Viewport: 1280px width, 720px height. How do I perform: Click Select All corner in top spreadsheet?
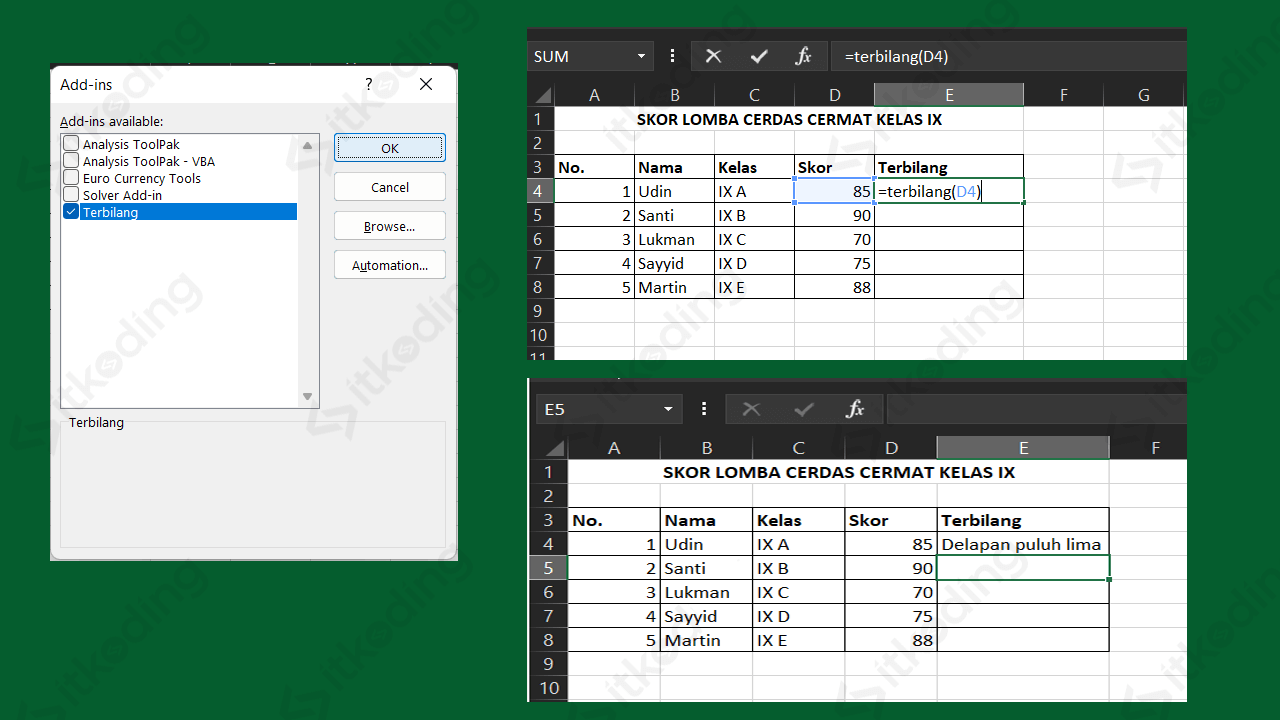[541, 96]
